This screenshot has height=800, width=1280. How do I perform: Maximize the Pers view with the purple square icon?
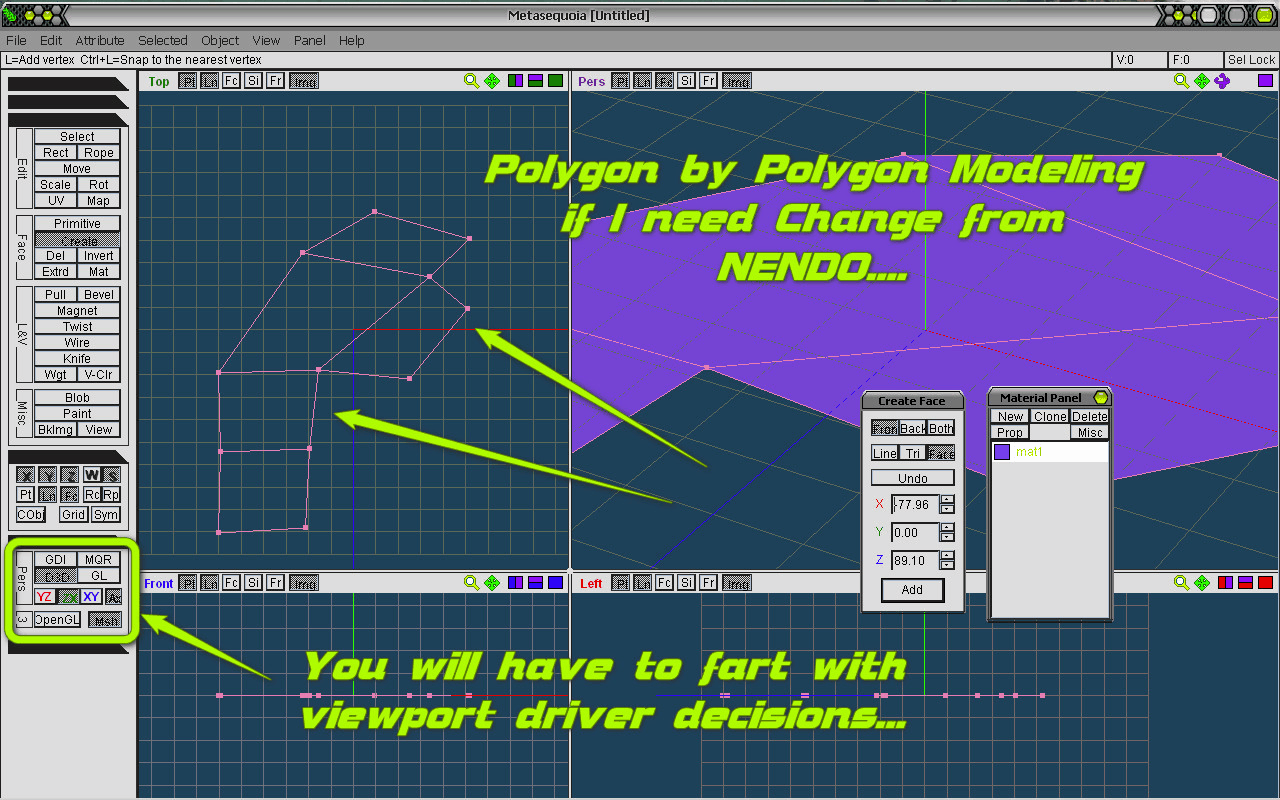pyautogui.click(x=1265, y=81)
